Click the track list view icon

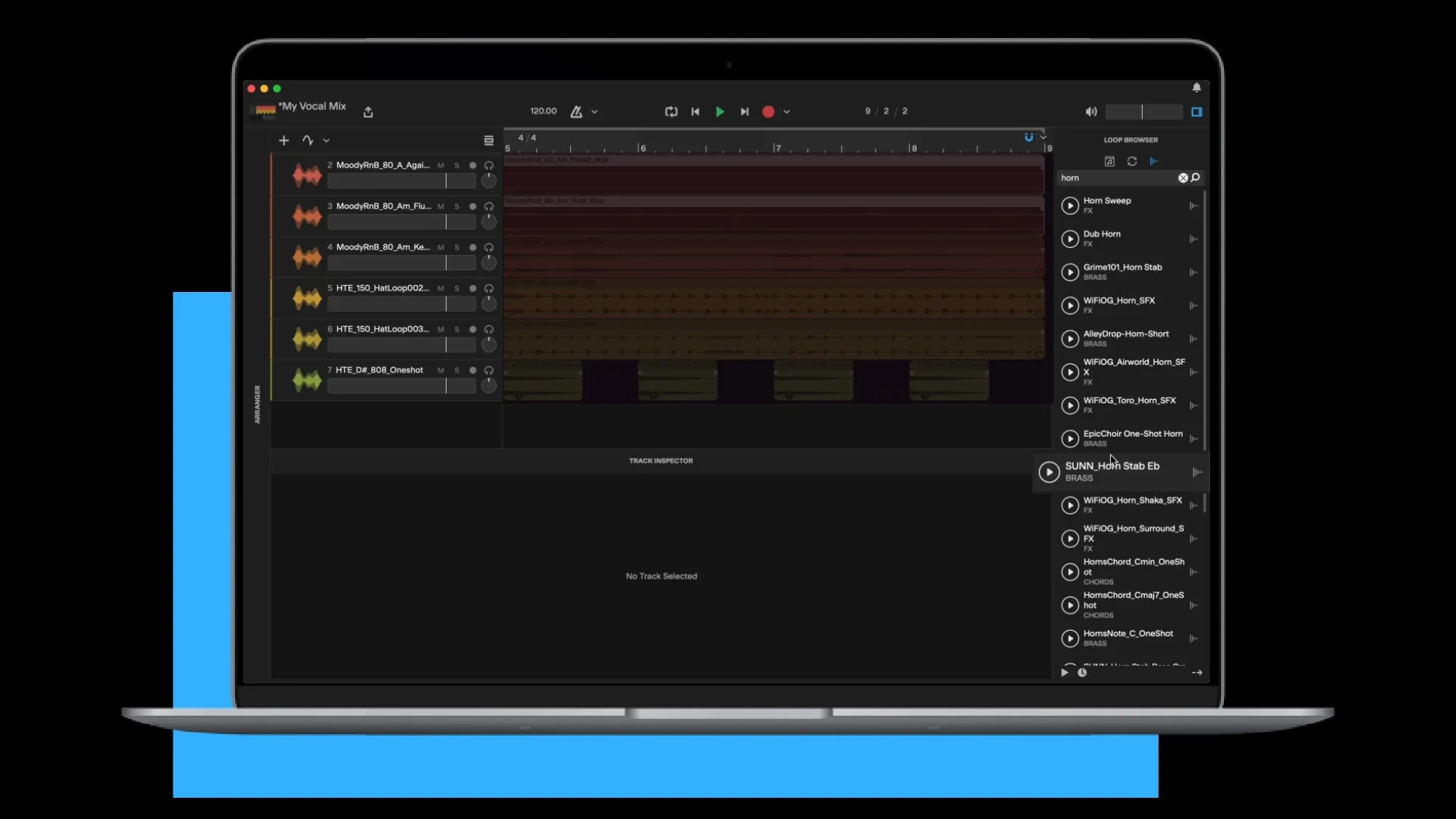coord(488,140)
